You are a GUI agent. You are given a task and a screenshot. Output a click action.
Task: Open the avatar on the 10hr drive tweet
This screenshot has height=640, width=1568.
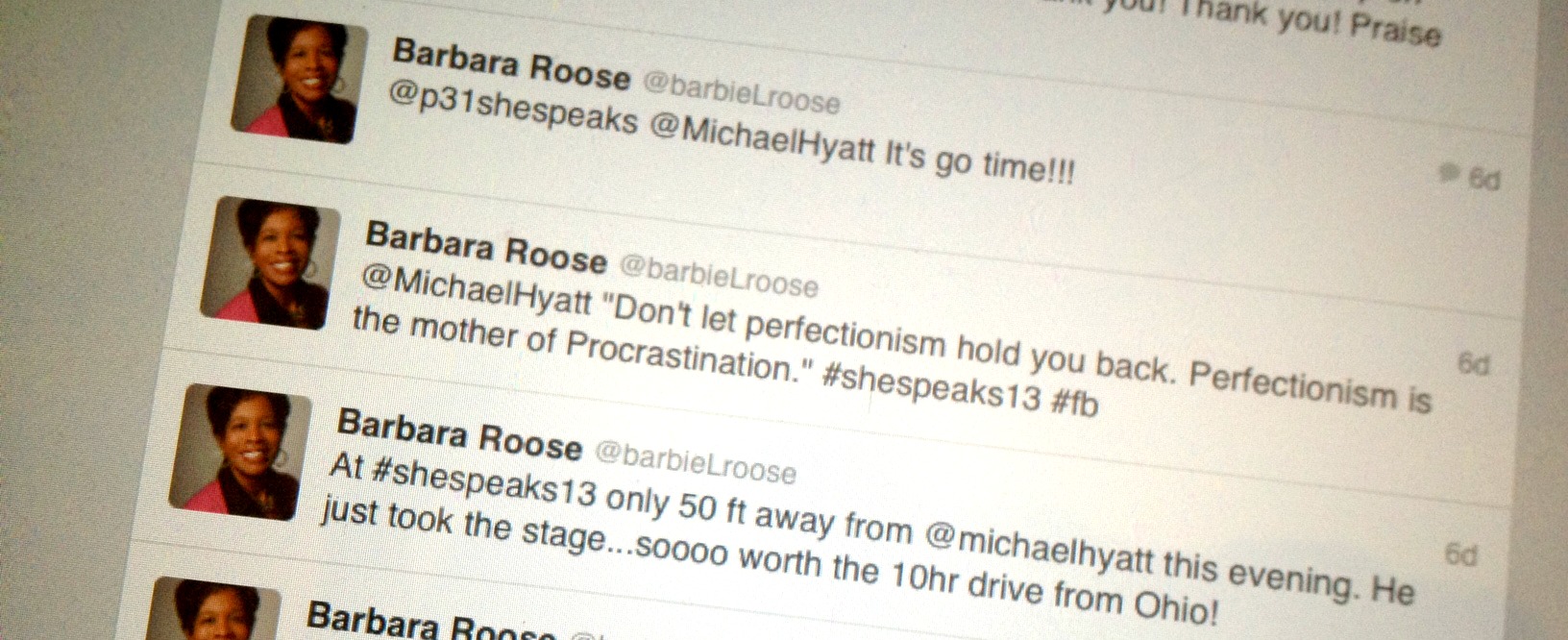point(240,452)
